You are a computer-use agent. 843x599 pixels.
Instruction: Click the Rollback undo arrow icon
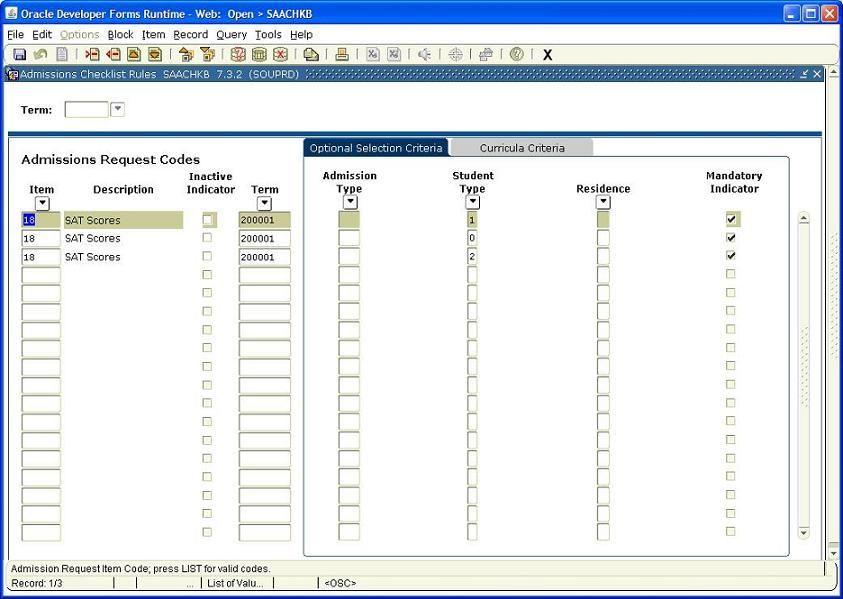coord(40,54)
